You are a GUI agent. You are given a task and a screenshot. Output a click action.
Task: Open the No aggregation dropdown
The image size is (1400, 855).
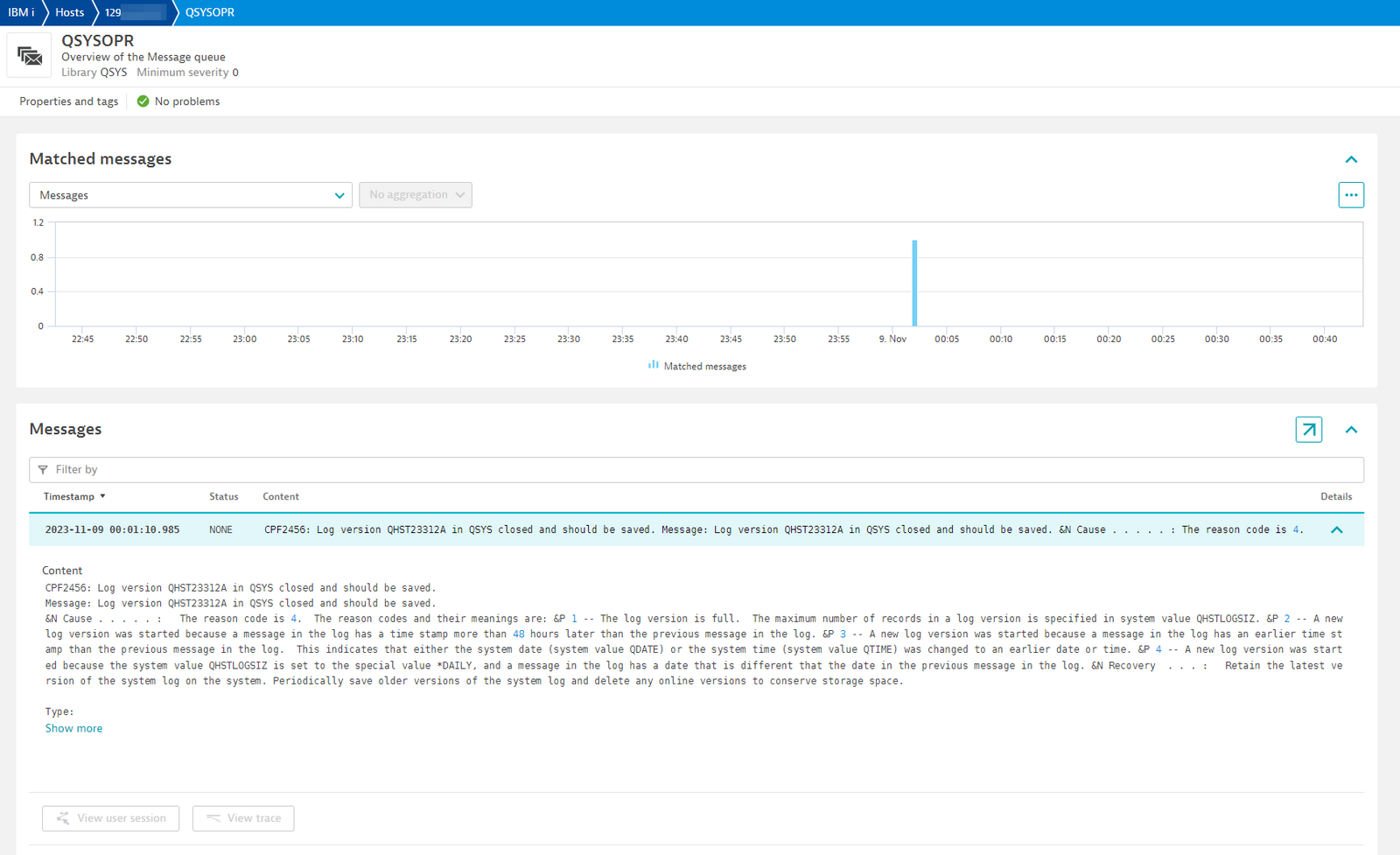pyautogui.click(x=416, y=195)
